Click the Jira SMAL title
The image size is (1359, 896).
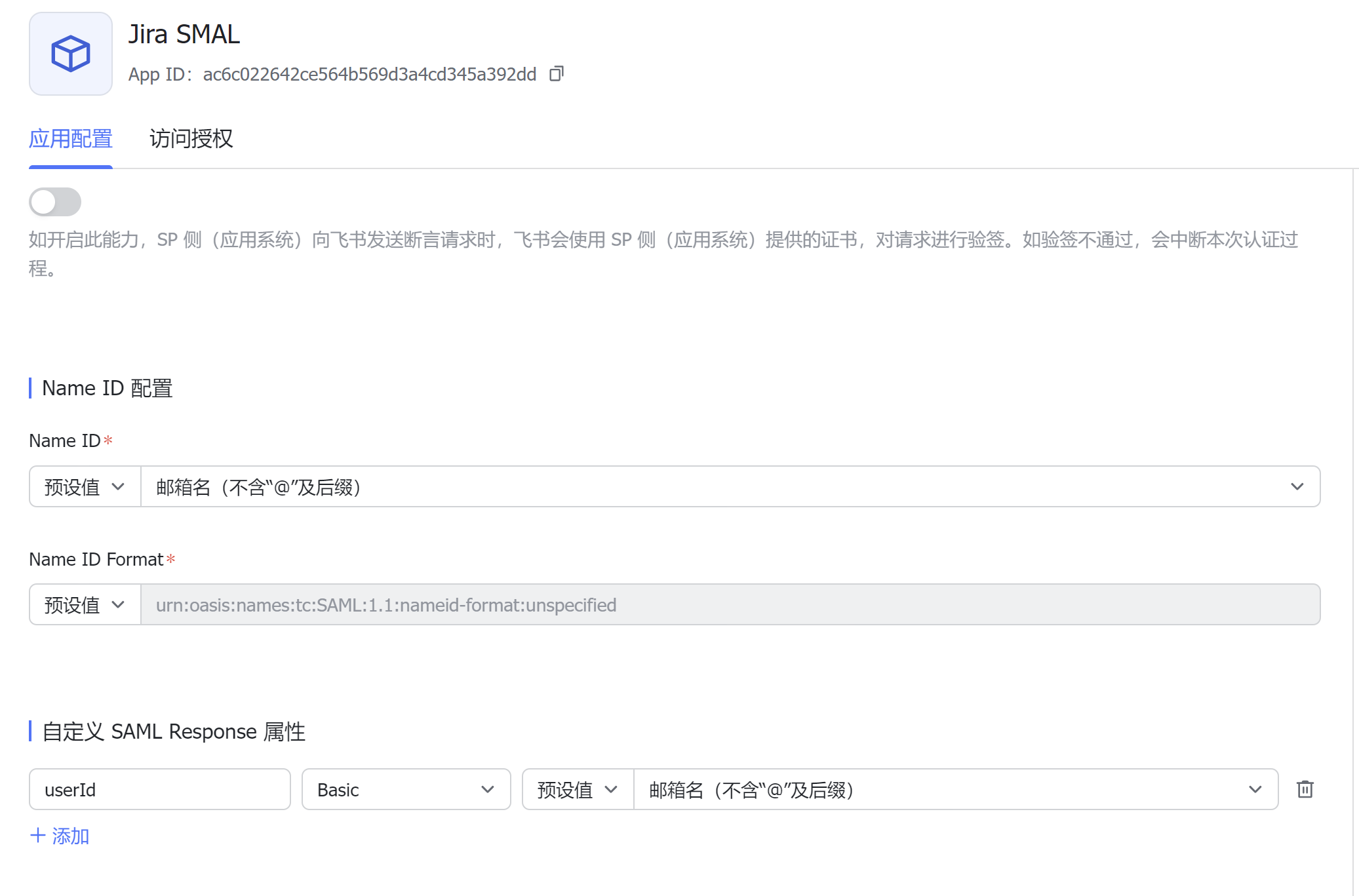[184, 34]
